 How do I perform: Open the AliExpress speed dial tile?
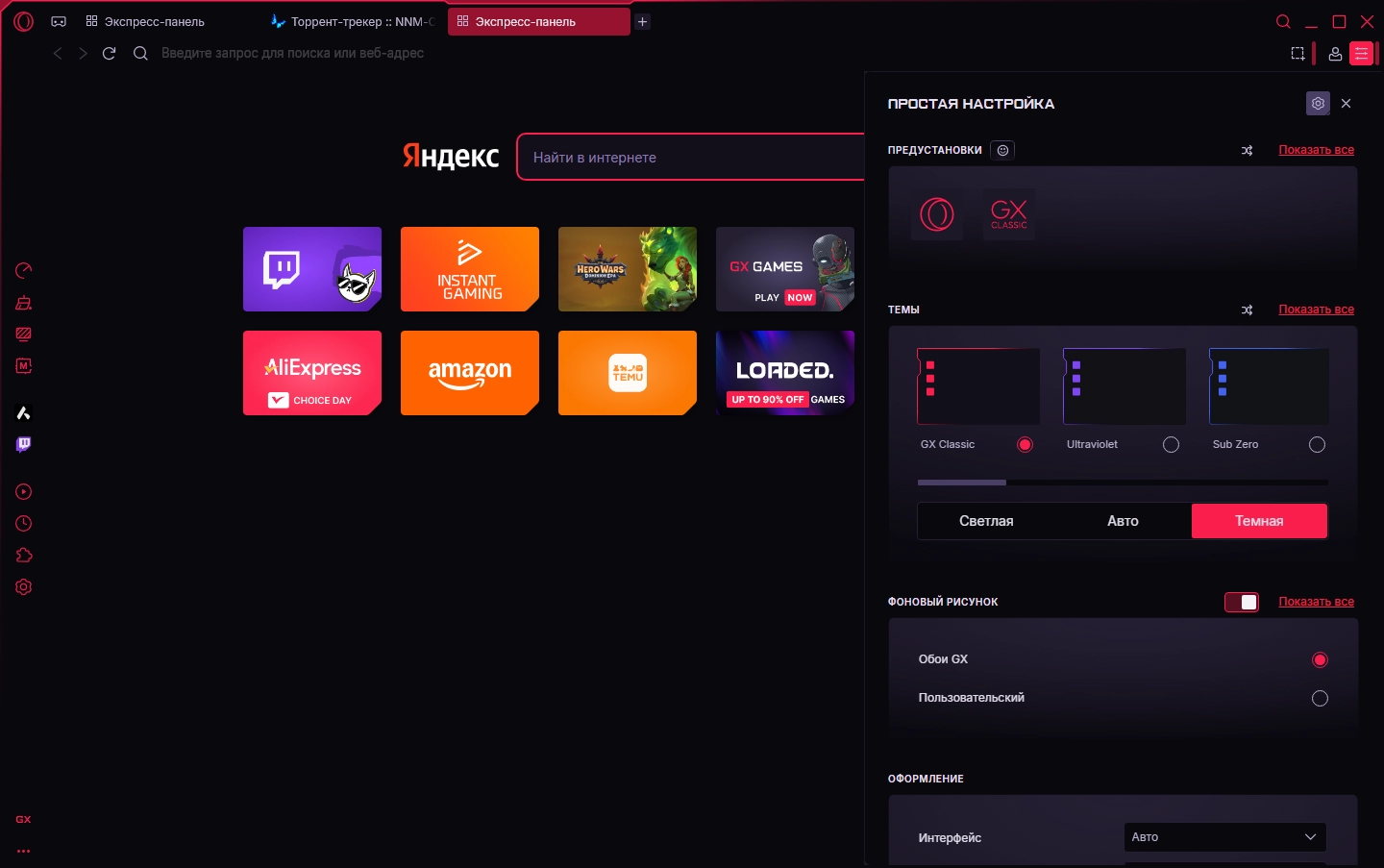click(312, 373)
